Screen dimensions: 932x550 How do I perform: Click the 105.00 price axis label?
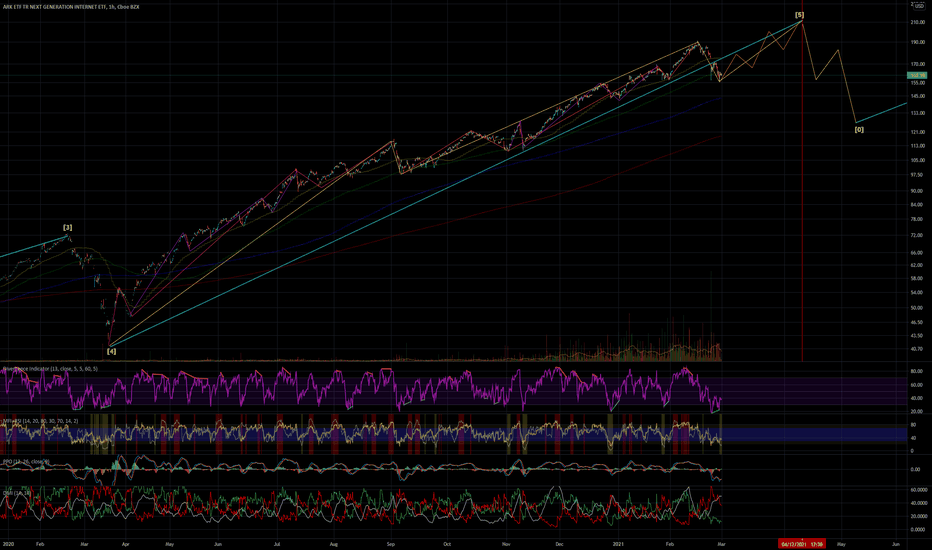coord(918,161)
